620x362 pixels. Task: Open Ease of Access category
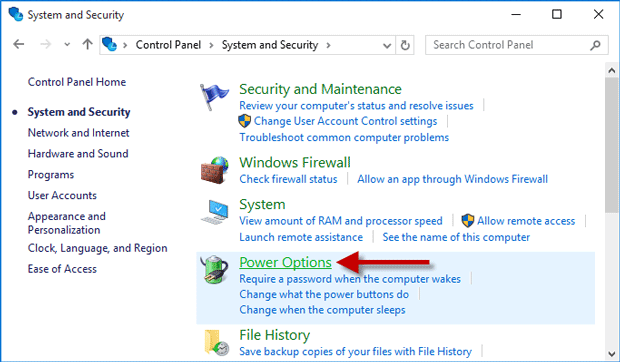pyautogui.click(x=62, y=269)
